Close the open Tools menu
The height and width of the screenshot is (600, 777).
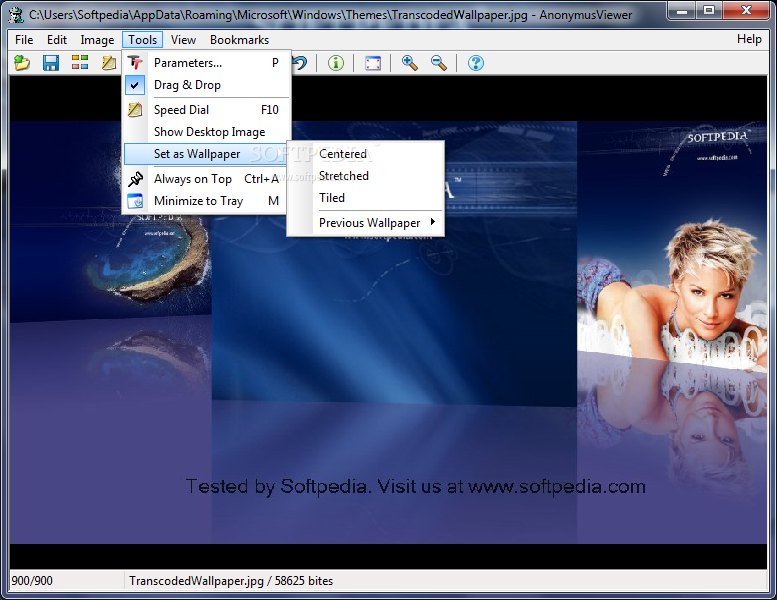[143, 40]
